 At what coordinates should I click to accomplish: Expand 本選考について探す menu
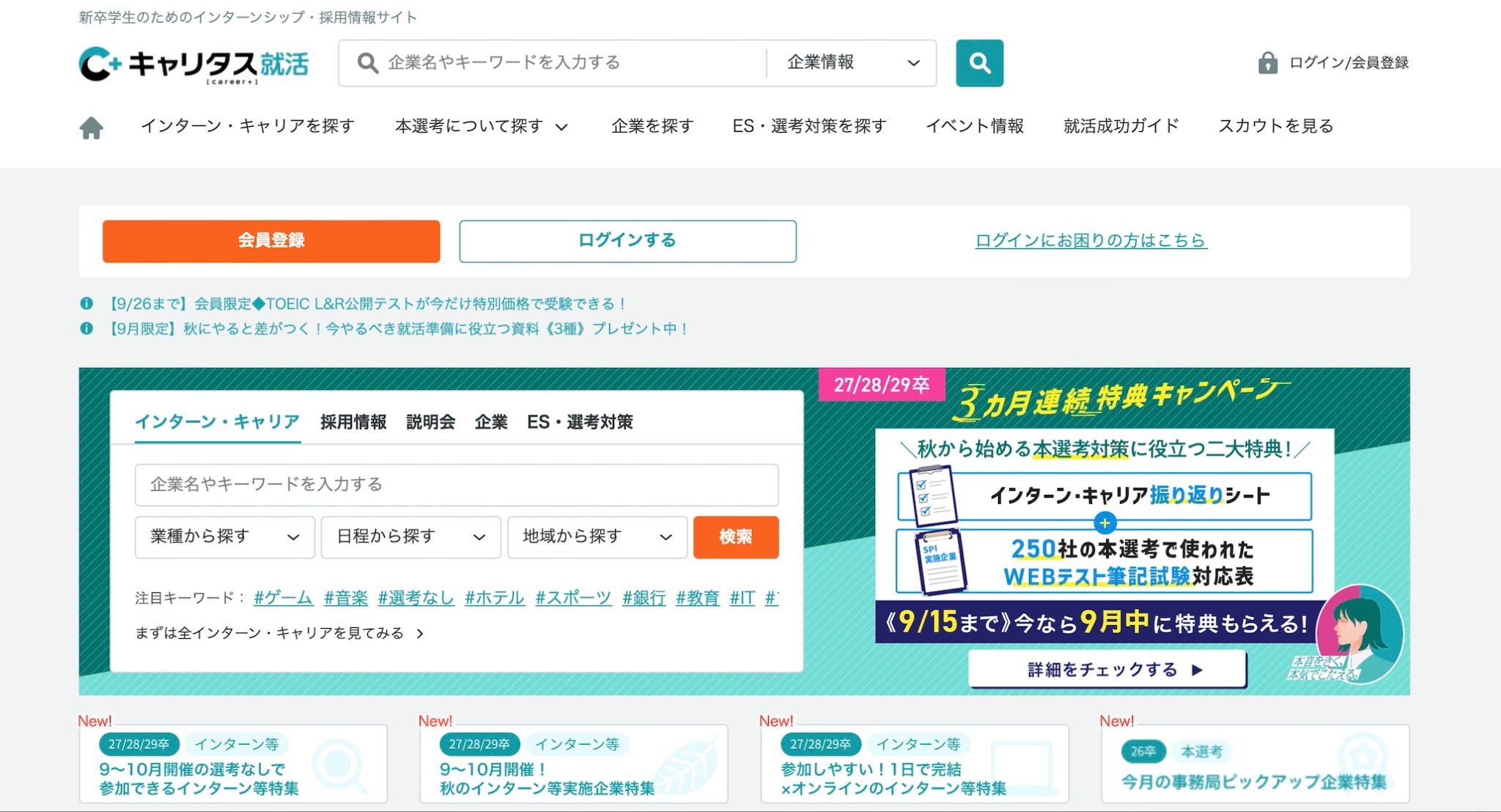(481, 127)
